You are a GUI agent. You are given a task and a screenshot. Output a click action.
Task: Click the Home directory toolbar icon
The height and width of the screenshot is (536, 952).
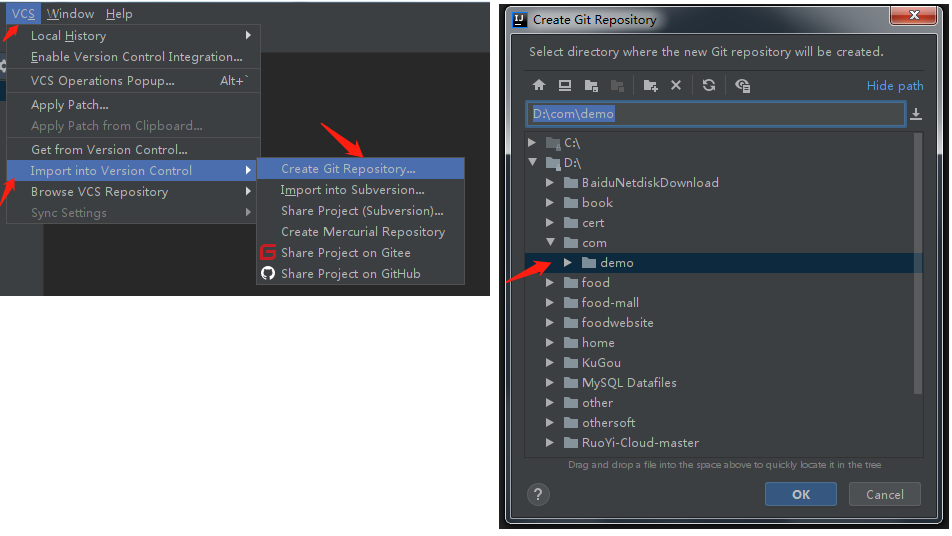[x=539, y=85]
